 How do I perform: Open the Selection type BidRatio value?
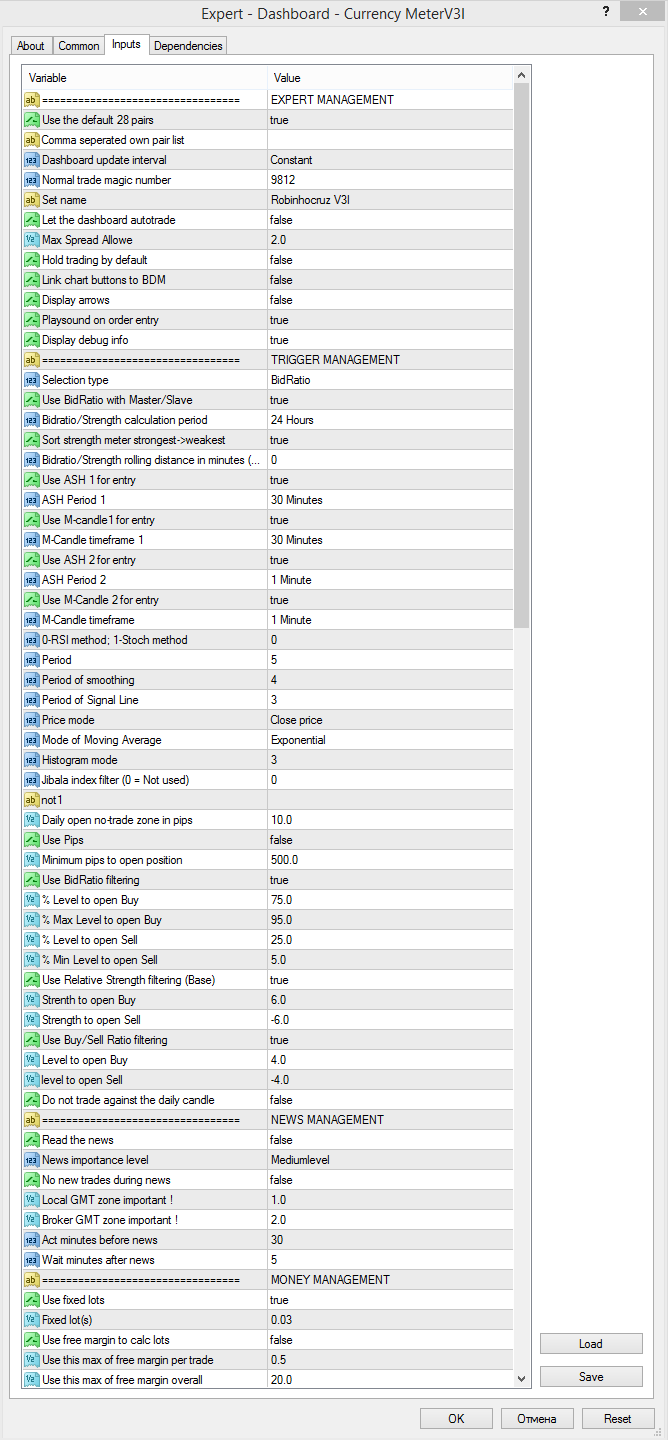coord(390,380)
